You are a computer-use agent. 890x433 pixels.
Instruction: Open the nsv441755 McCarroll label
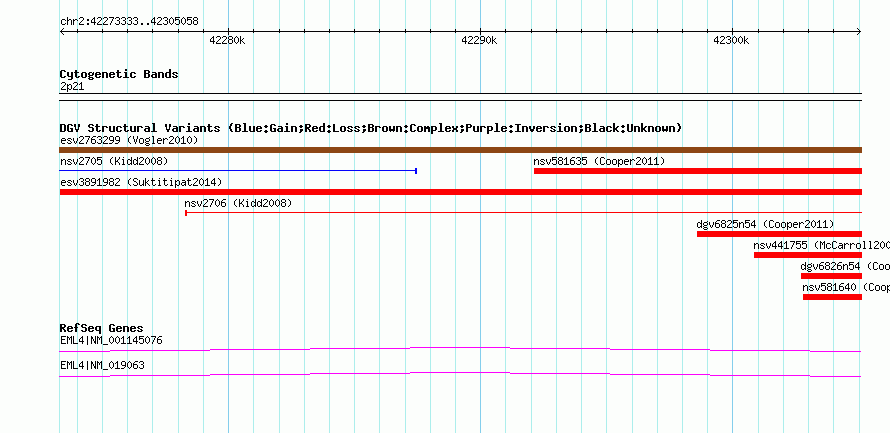click(x=821, y=245)
